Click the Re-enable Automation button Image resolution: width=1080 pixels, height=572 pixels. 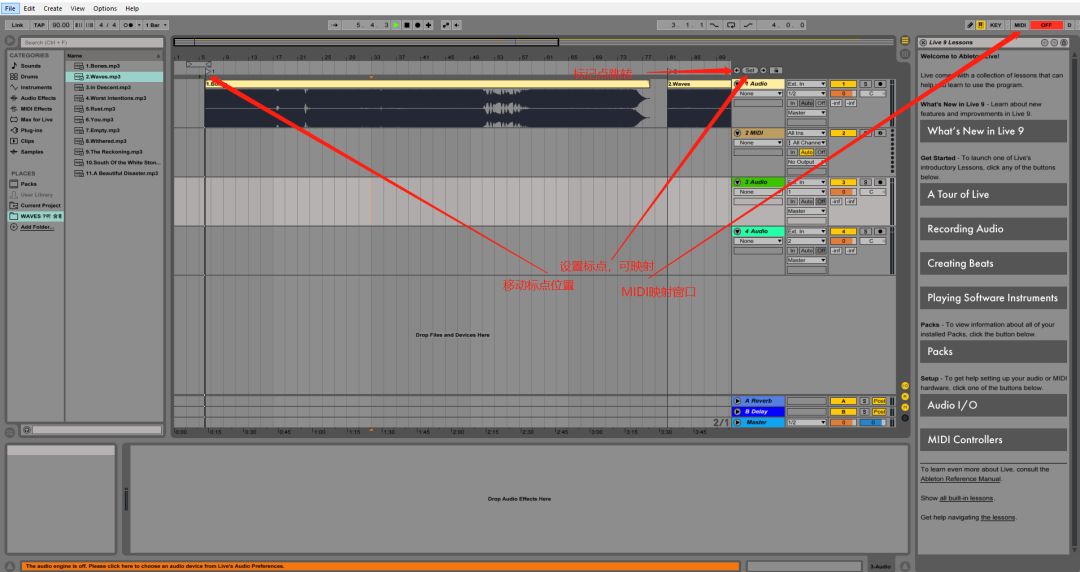tap(457, 25)
